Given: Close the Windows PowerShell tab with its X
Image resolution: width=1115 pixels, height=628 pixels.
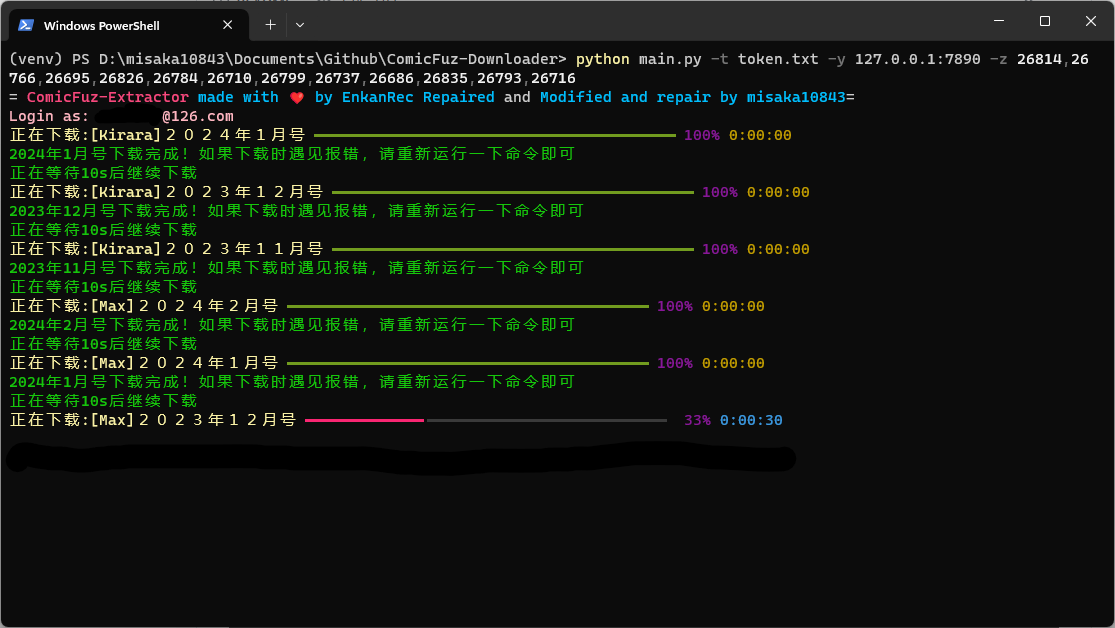Looking at the screenshot, I should (x=228, y=24).
